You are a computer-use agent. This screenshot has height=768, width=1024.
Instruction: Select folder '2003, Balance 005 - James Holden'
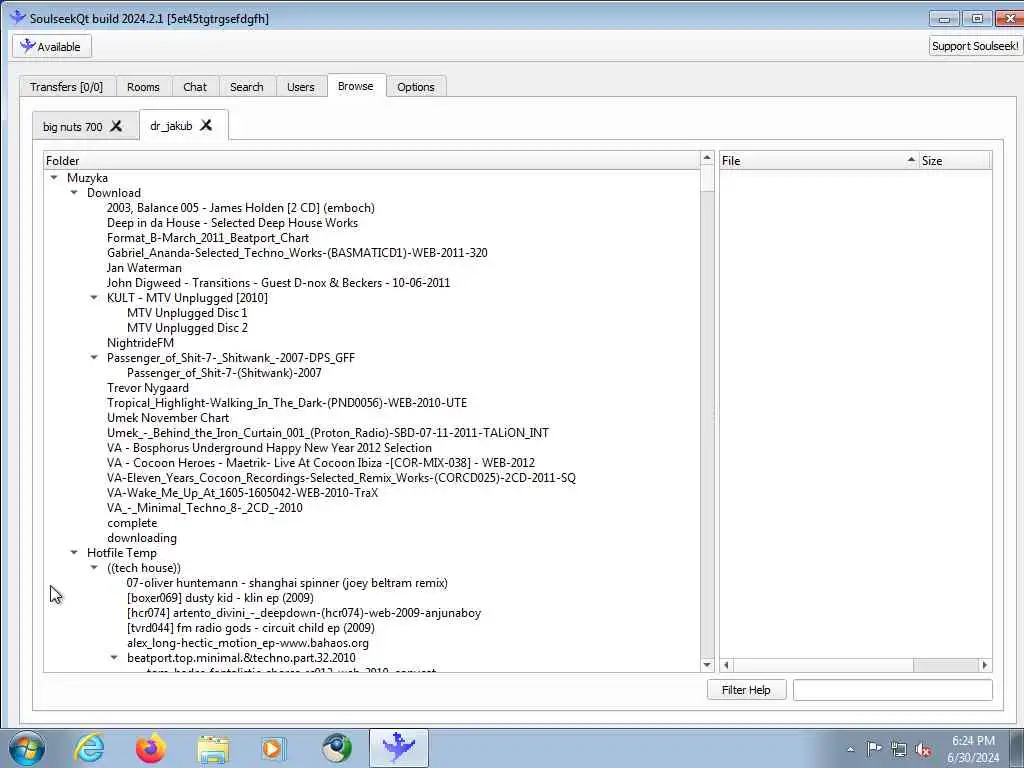point(241,208)
